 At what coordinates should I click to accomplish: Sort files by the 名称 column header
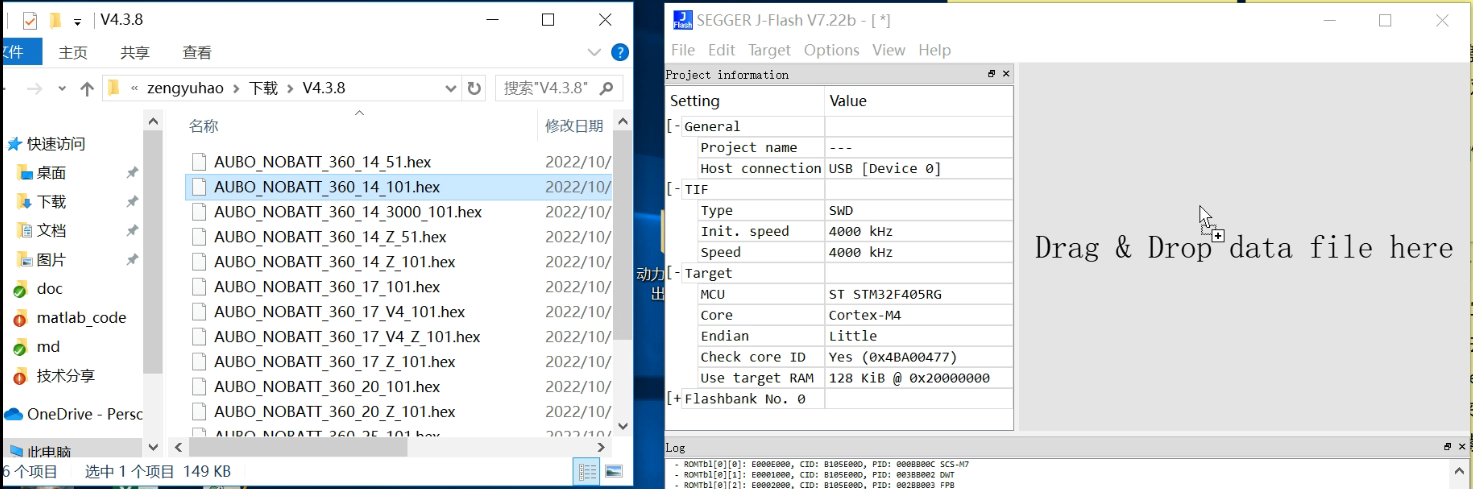click(204, 126)
